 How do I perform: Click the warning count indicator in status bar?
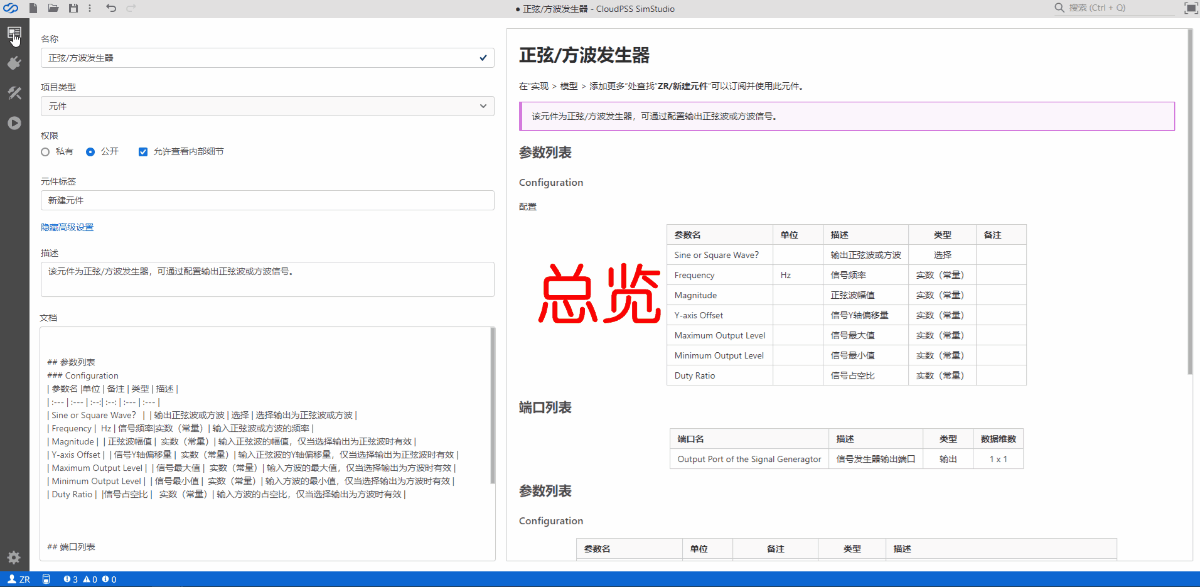[x=90, y=578]
